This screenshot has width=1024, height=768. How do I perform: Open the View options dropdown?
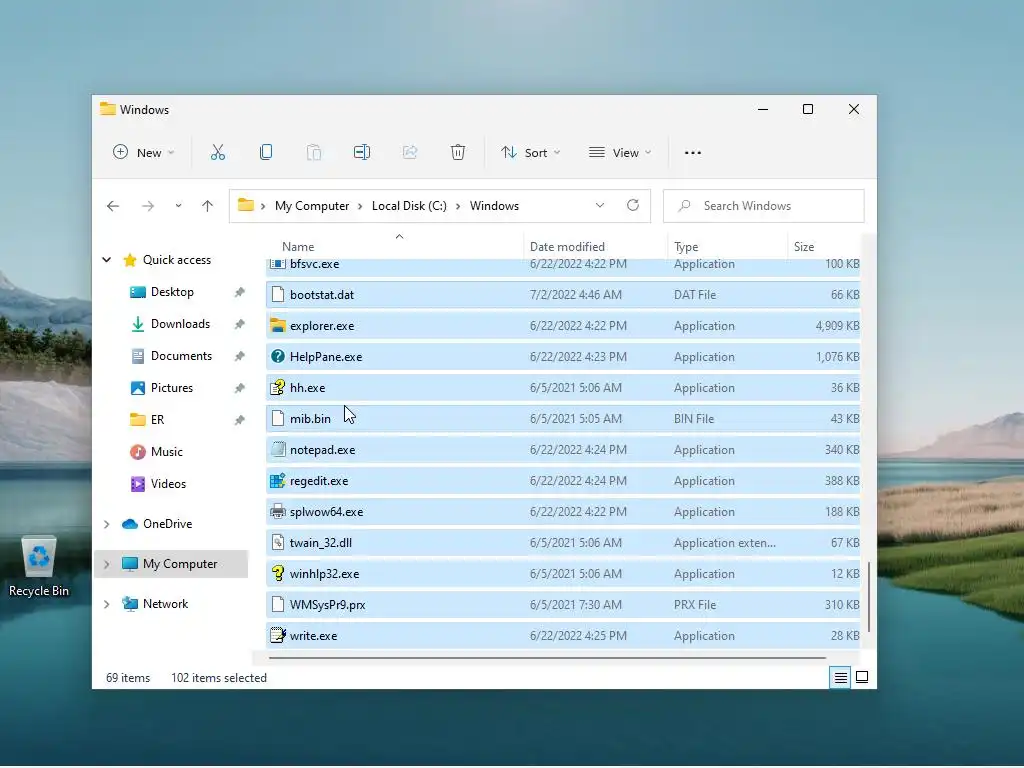pos(620,153)
